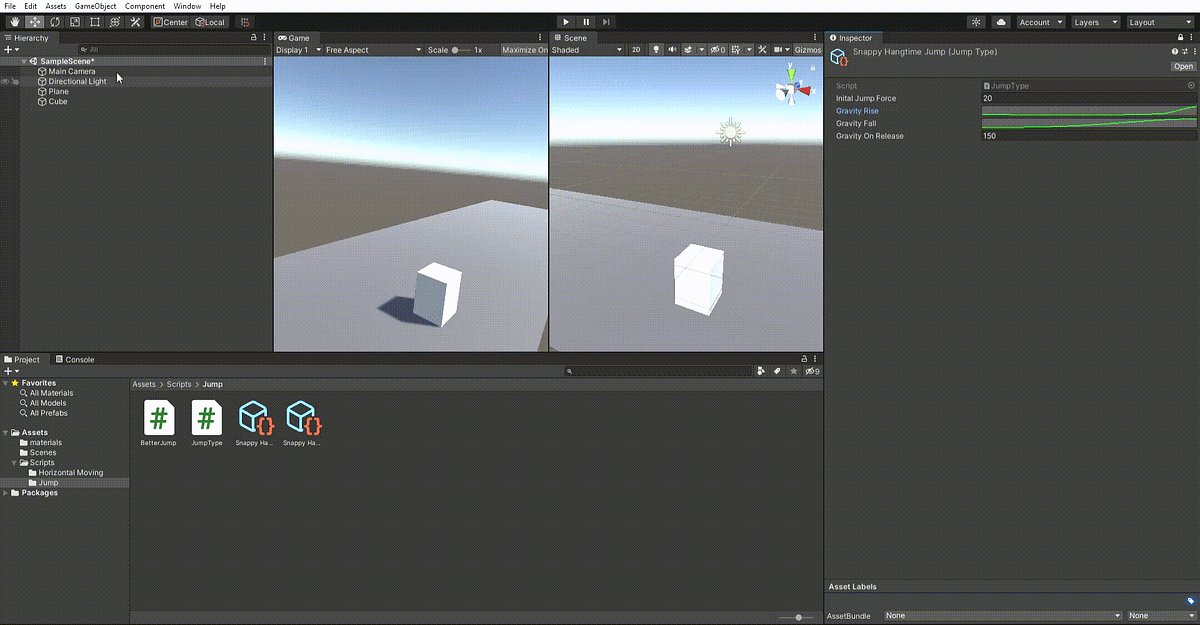Open the GameObject menu
This screenshot has width=1200, height=625.
point(95,5)
